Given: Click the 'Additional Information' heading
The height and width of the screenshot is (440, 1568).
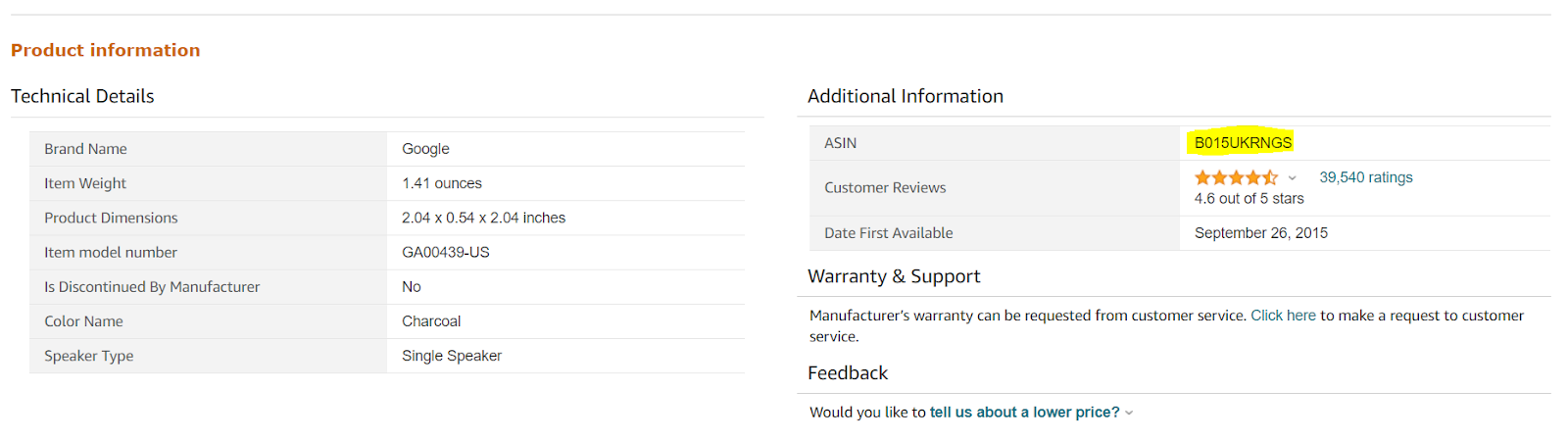Looking at the screenshot, I should click(905, 96).
